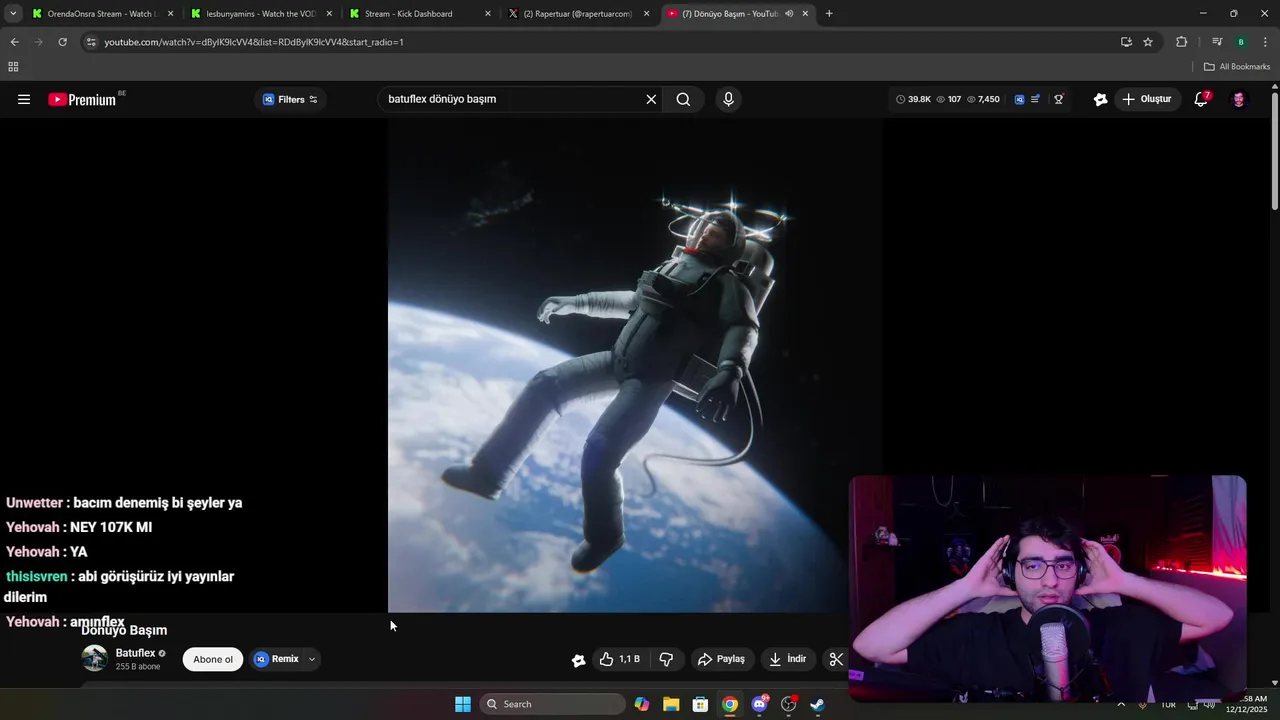The width and height of the screenshot is (1280, 720).
Task: Open Microsoft Store from the taskbar
Action: [x=700, y=704]
